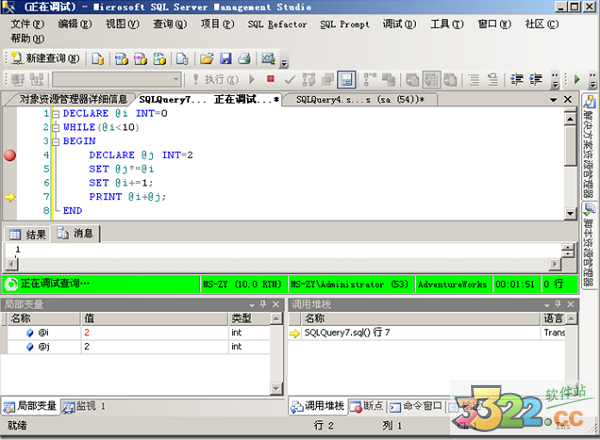Viewport: 600px width, 440px height.
Task: Select the @i variable row in Locals
Action: (44, 332)
